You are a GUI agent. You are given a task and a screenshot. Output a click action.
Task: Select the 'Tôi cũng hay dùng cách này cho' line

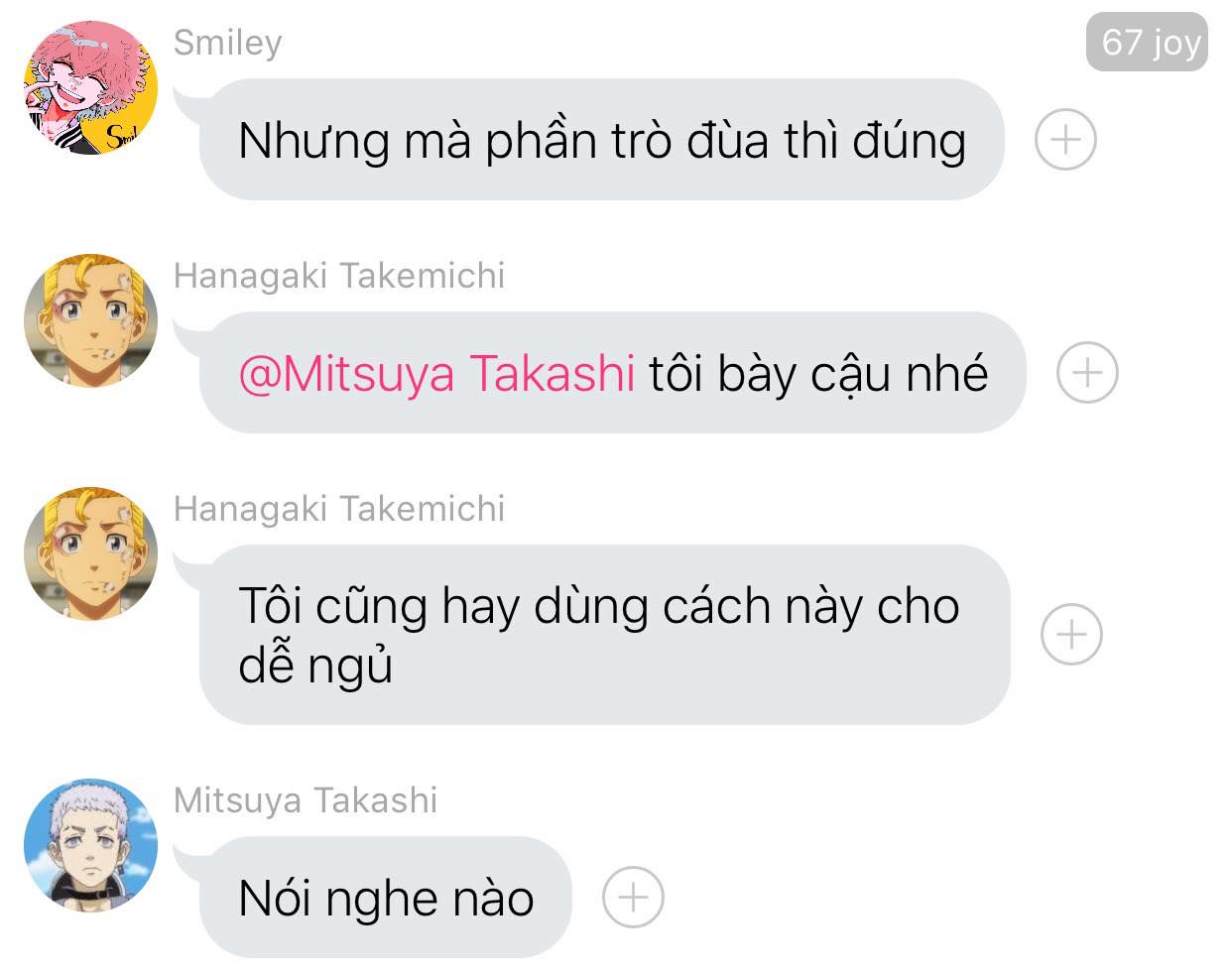click(x=599, y=606)
